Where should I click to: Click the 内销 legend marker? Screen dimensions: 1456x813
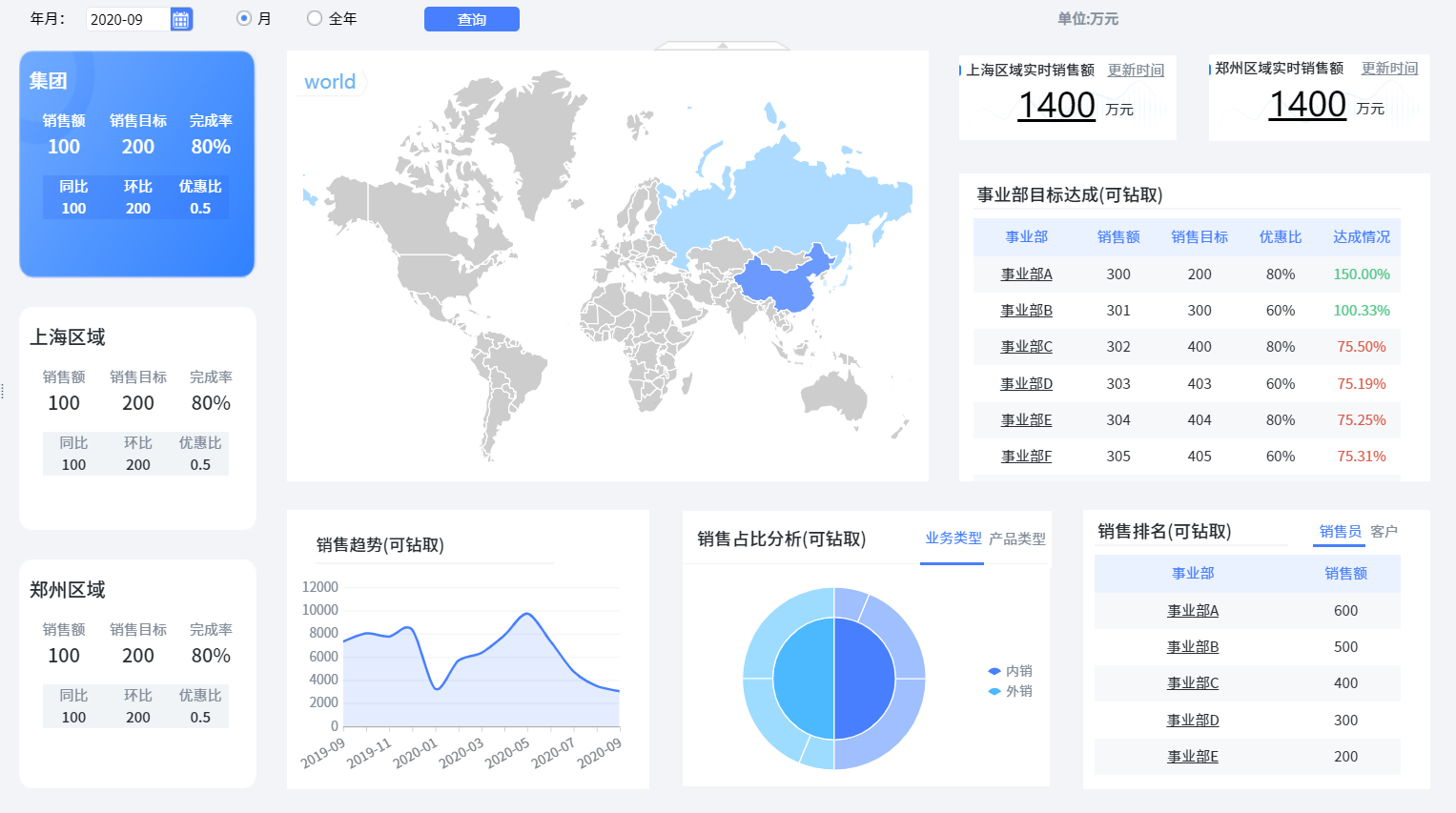click(x=995, y=671)
